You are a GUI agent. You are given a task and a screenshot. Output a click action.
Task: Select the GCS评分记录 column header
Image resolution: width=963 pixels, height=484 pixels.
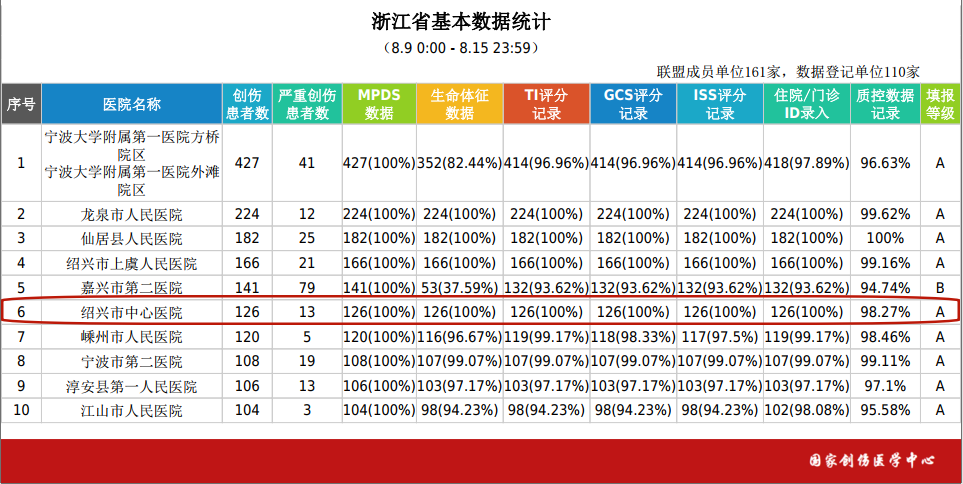pyautogui.click(x=633, y=104)
